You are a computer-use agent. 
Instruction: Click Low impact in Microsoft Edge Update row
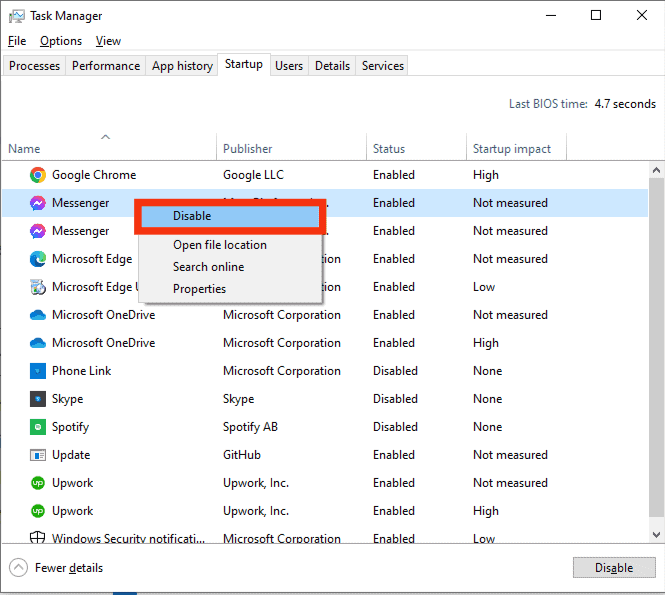coord(484,287)
